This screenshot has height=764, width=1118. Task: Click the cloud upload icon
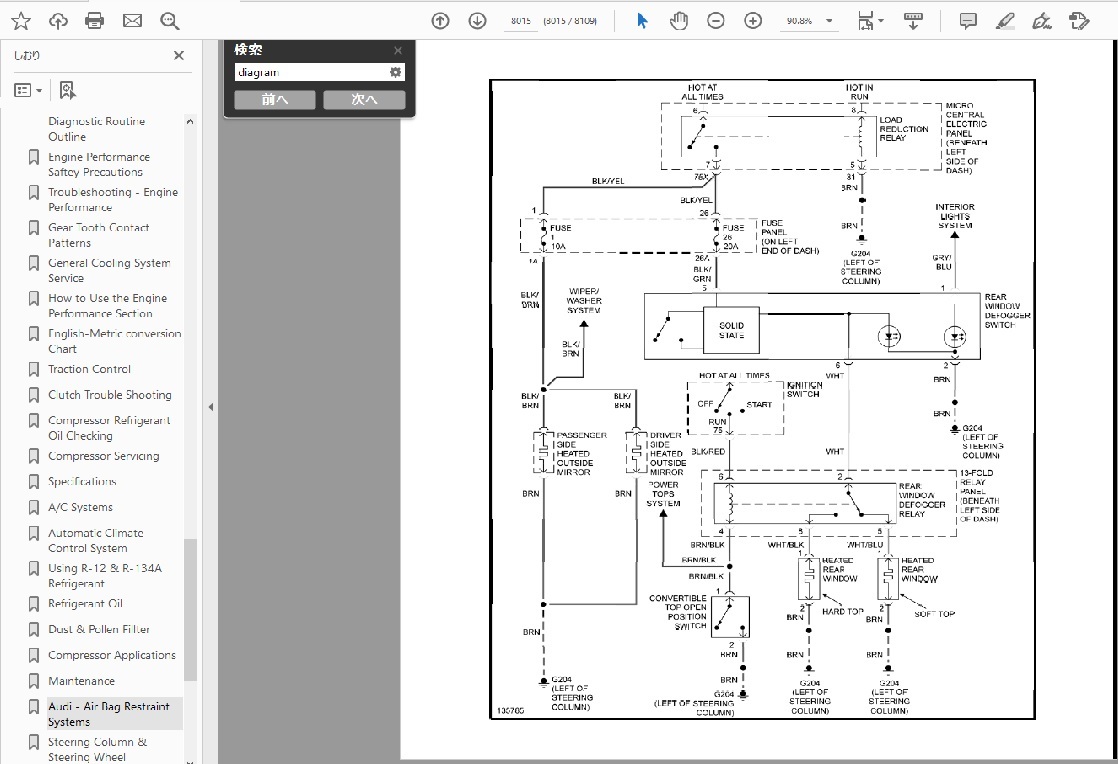58,21
